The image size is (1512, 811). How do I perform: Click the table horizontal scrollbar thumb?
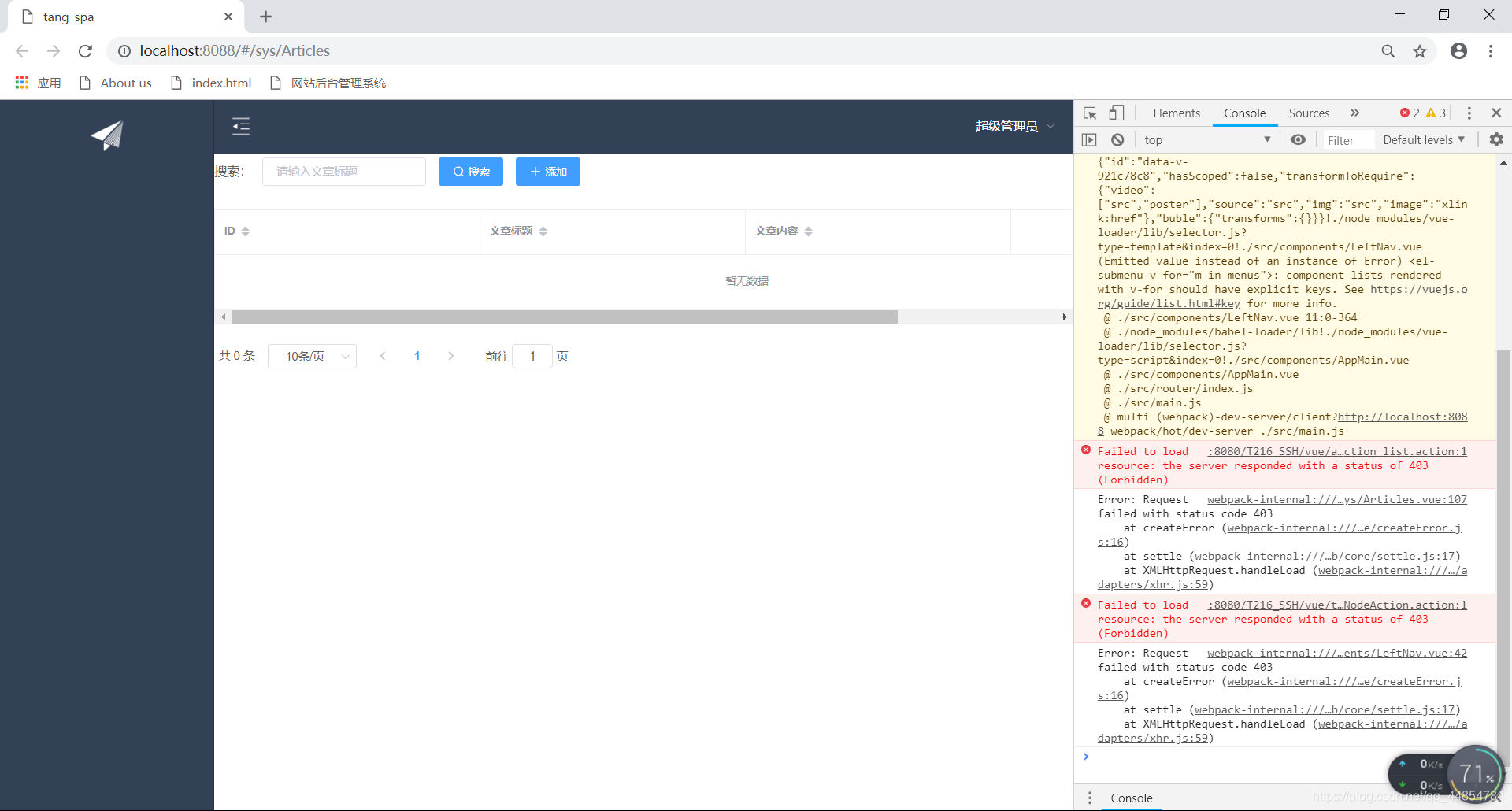click(x=564, y=317)
